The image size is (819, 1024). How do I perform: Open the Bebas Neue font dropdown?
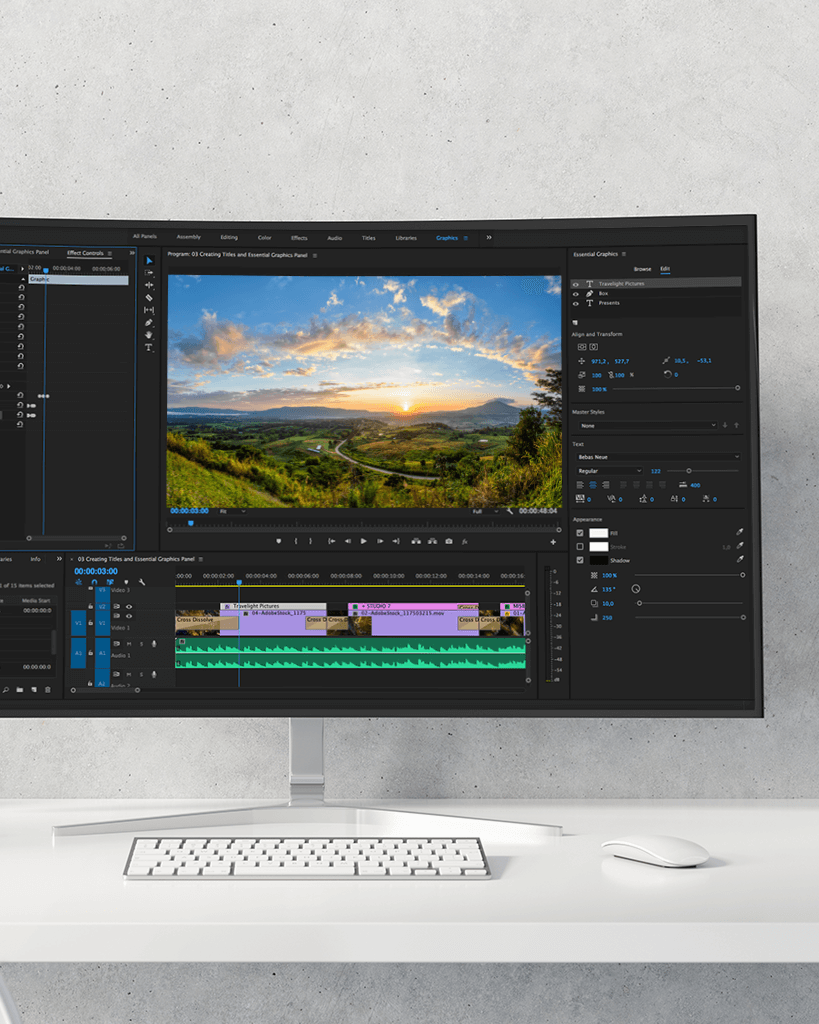click(x=657, y=457)
